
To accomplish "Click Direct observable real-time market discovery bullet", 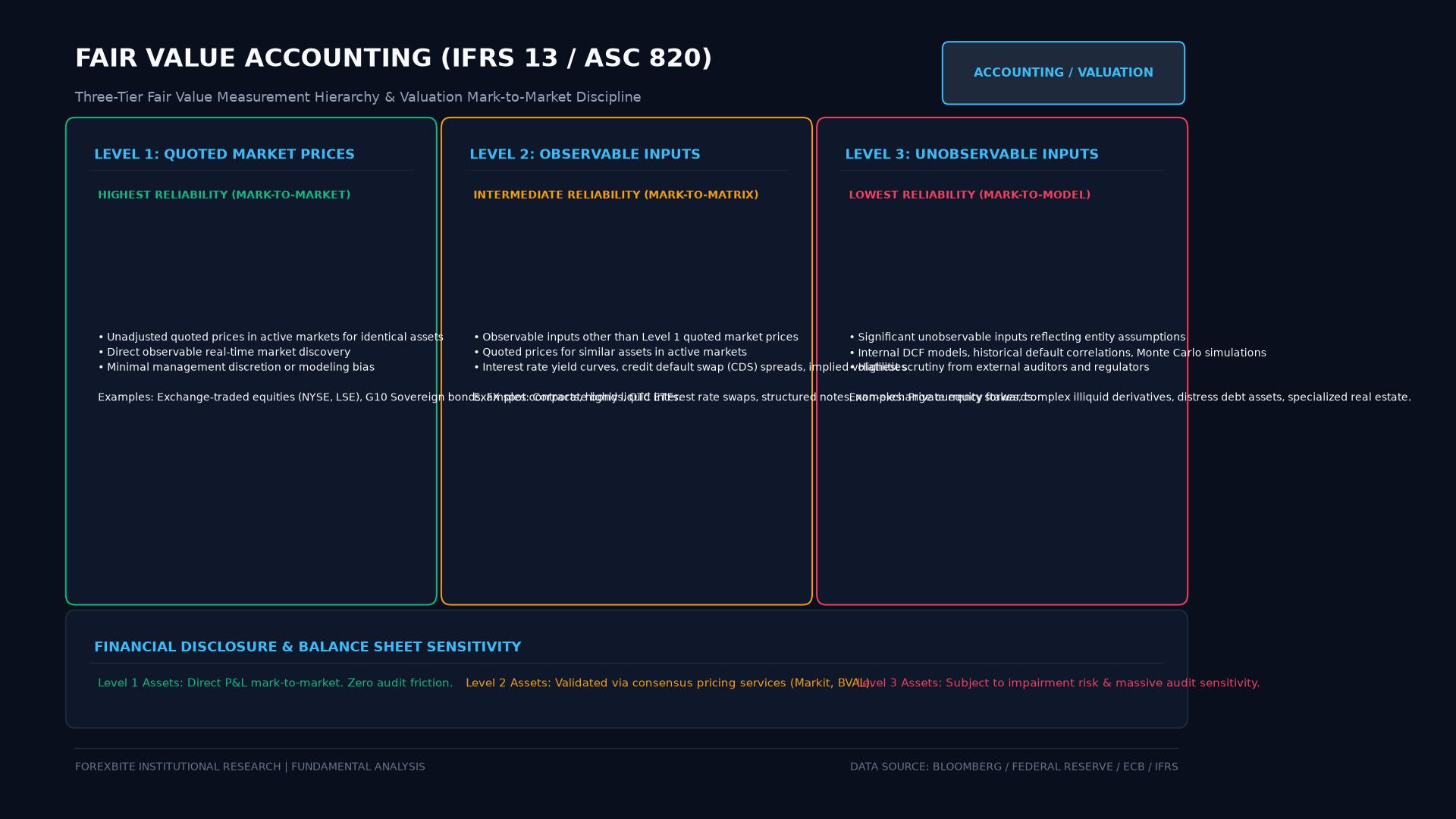I will [224, 352].
